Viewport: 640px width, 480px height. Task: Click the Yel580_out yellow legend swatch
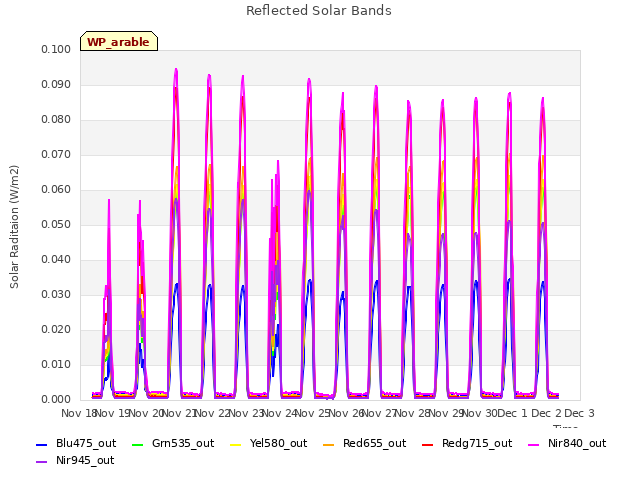coord(236,444)
